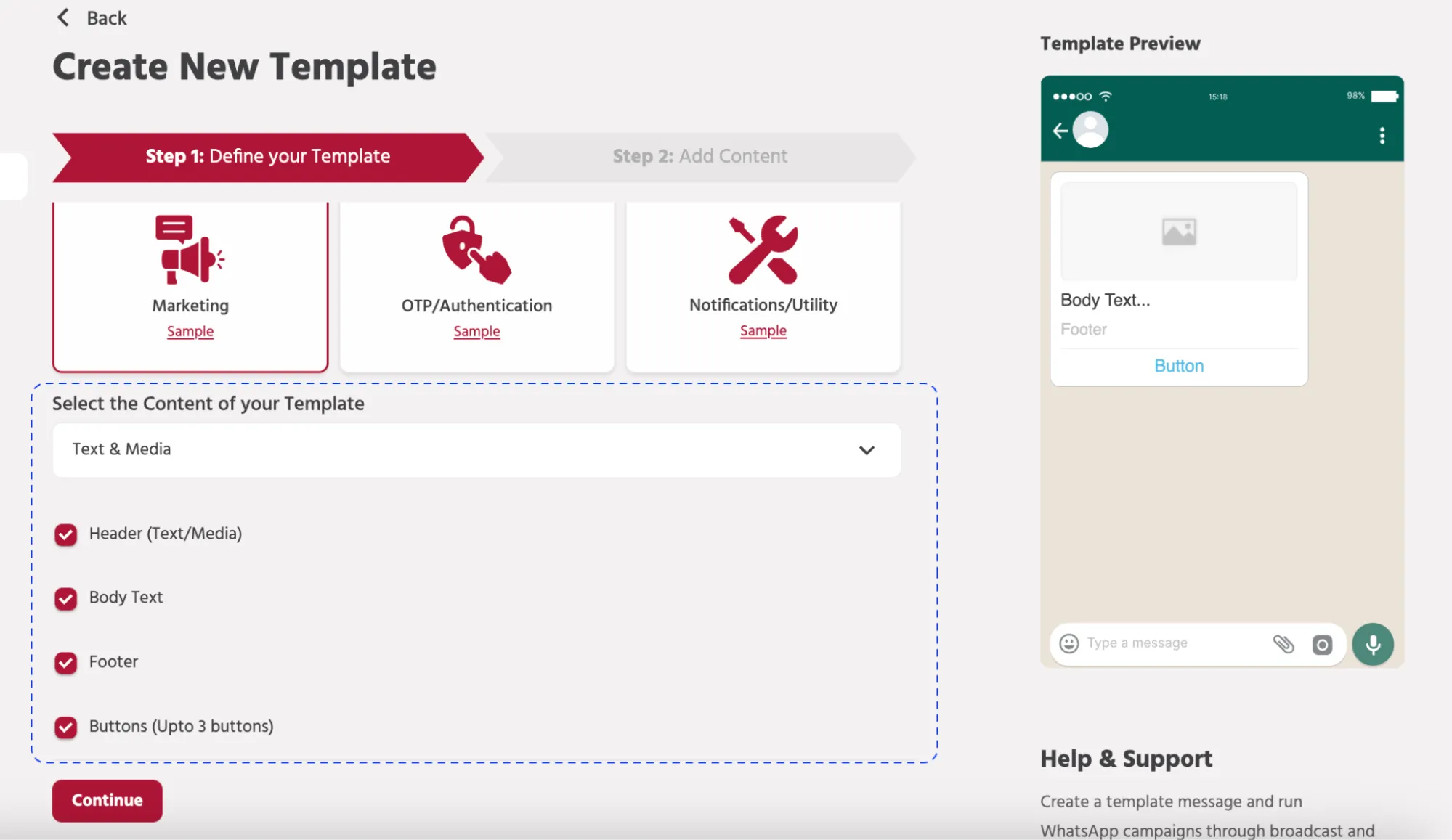Click the header image thumbnail in preview

coord(1179,231)
